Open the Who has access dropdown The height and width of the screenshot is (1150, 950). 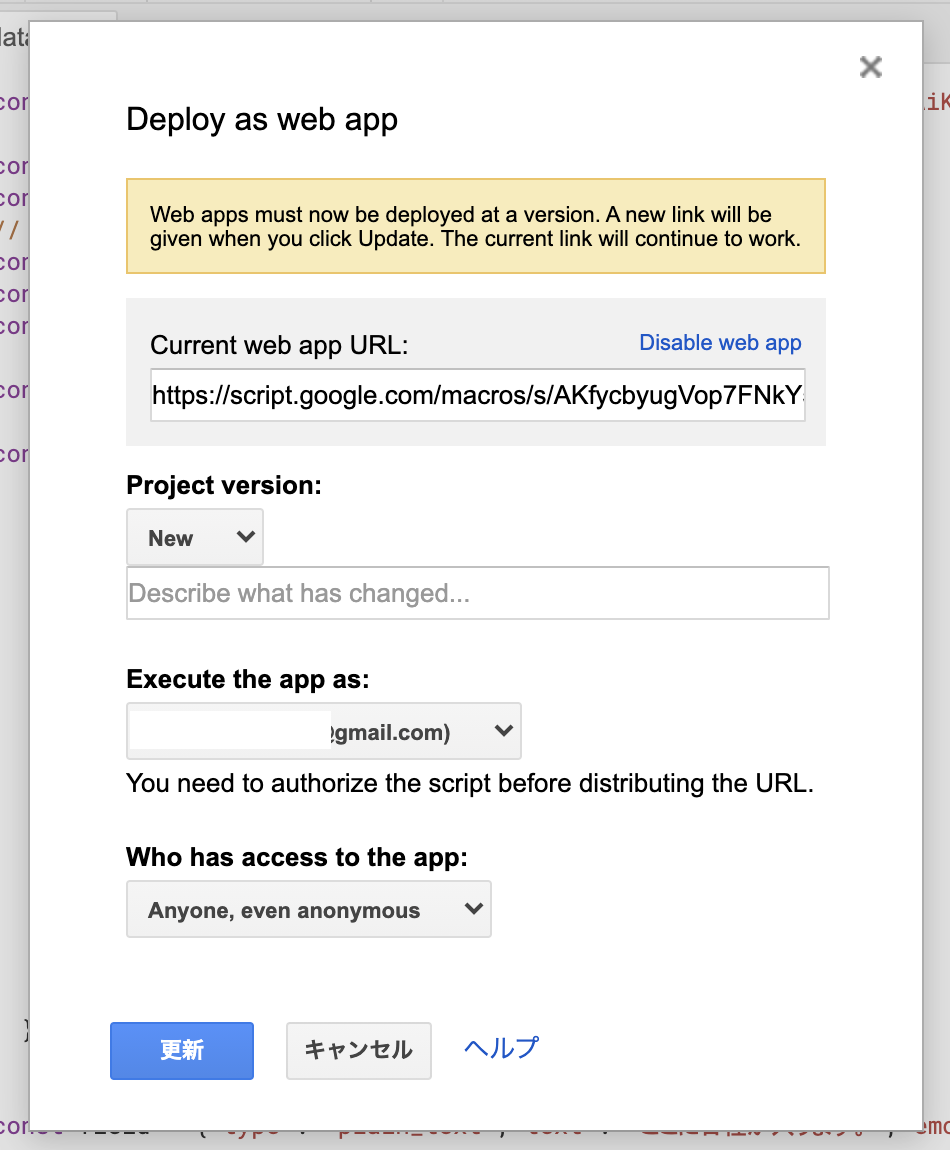(309, 909)
